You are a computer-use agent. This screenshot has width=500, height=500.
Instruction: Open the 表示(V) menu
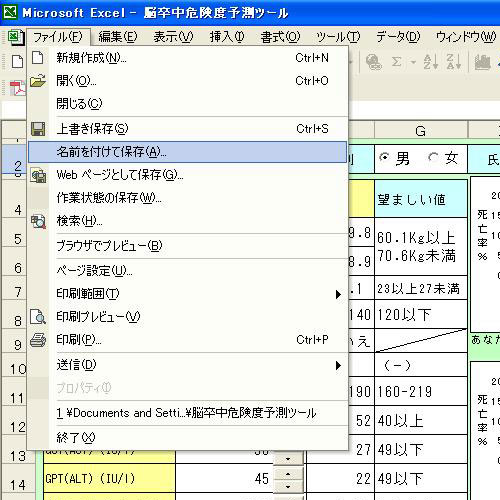click(173, 37)
